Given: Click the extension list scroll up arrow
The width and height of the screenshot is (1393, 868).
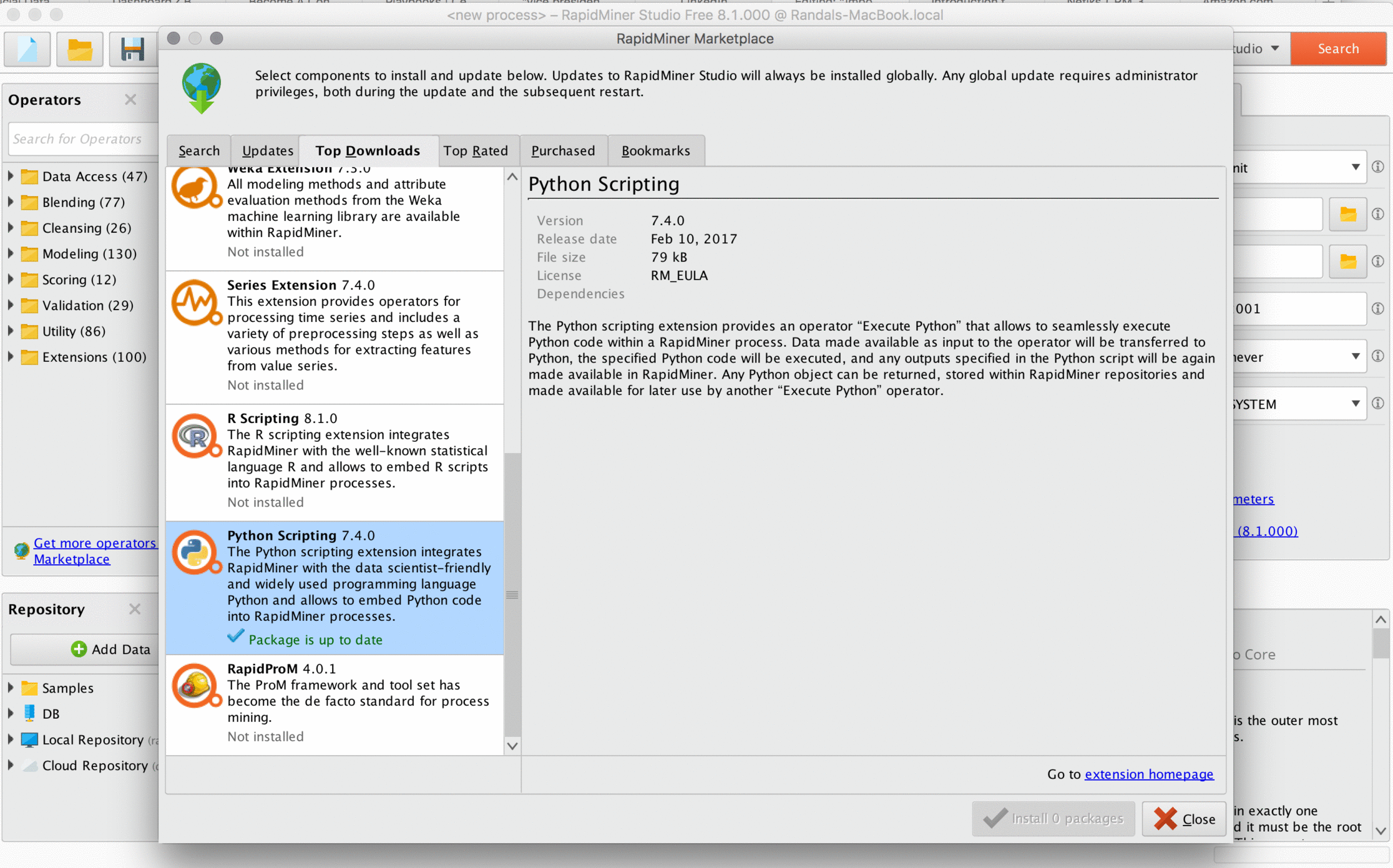Looking at the screenshot, I should click(x=512, y=177).
